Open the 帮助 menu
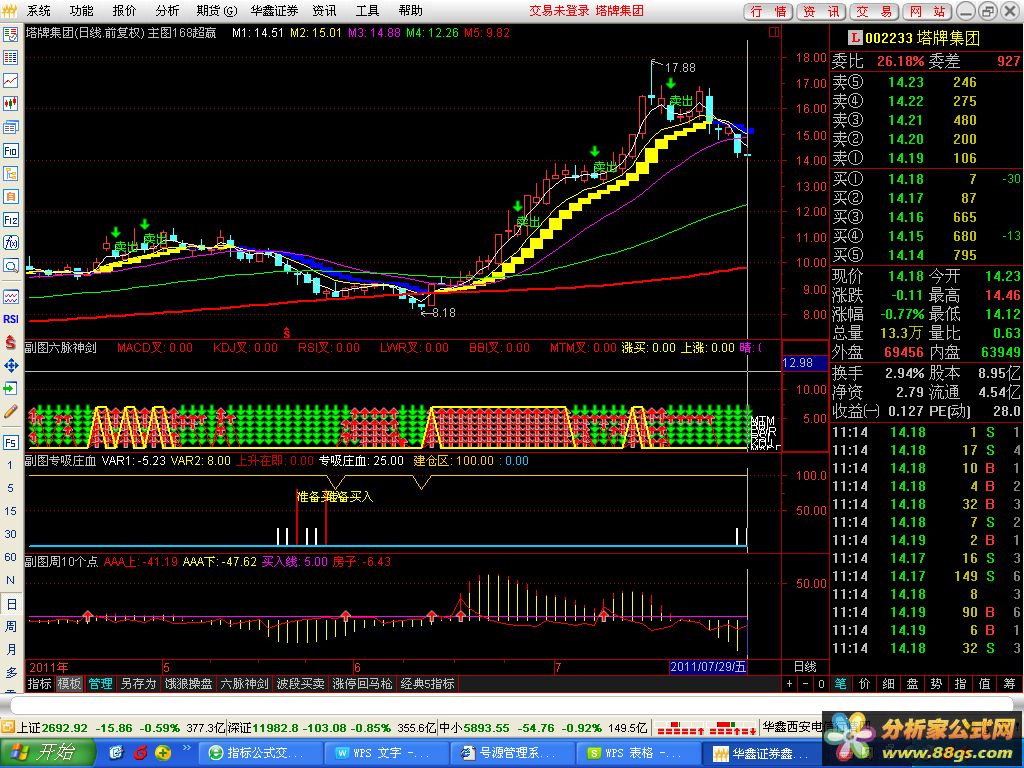The width and height of the screenshot is (1024, 768). pos(410,10)
